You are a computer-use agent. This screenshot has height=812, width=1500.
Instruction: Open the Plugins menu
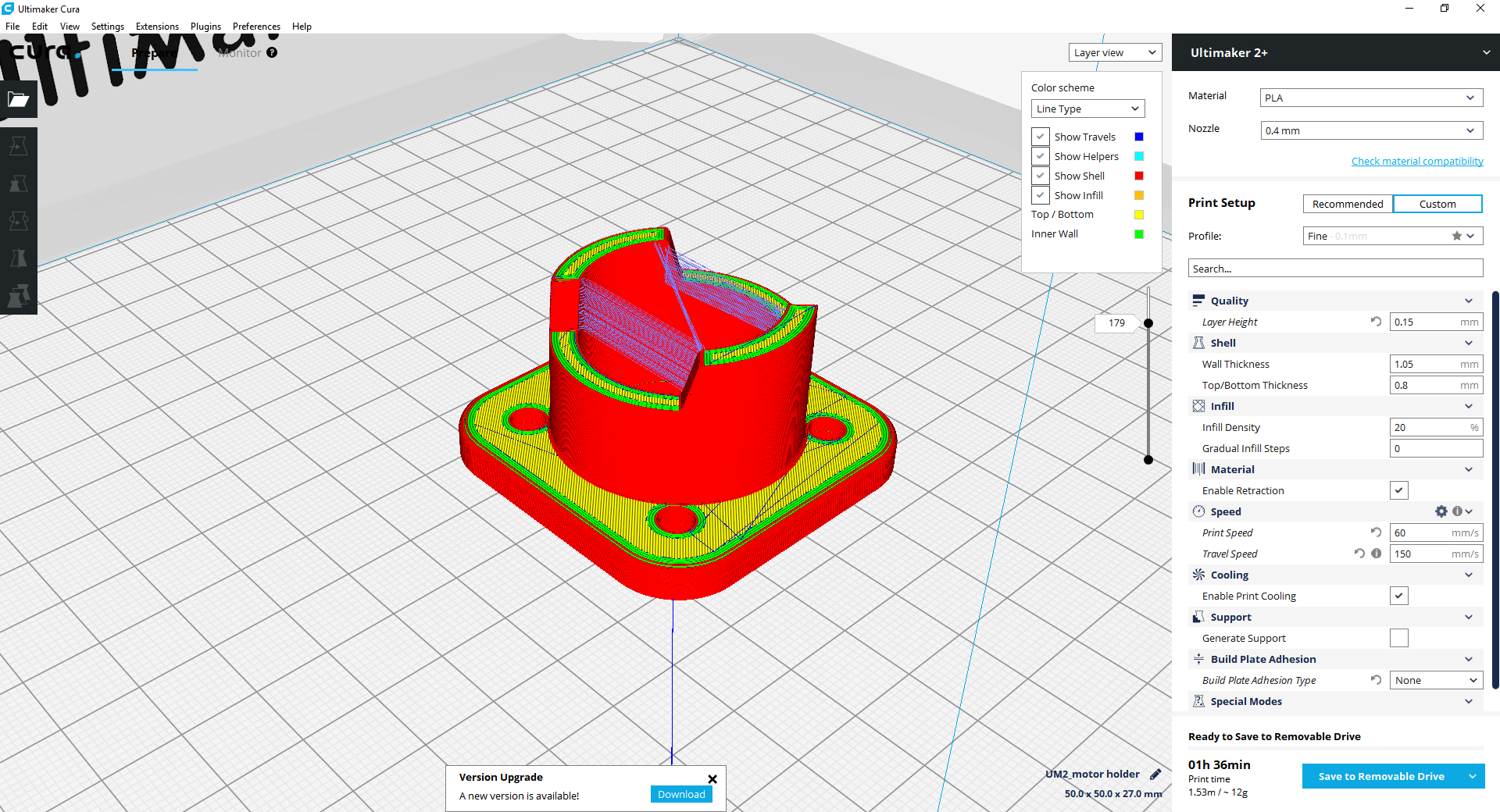click(205, 26)
